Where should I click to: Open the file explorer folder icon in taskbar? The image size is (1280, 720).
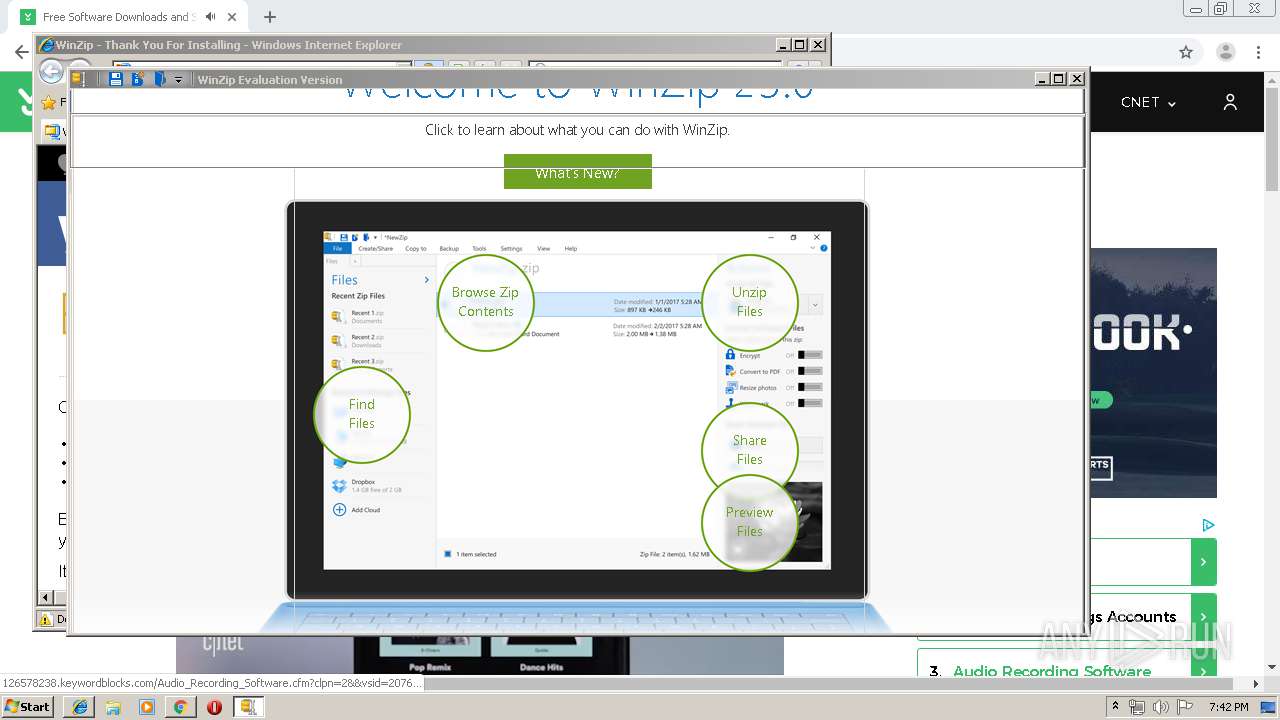click(113, 707)
